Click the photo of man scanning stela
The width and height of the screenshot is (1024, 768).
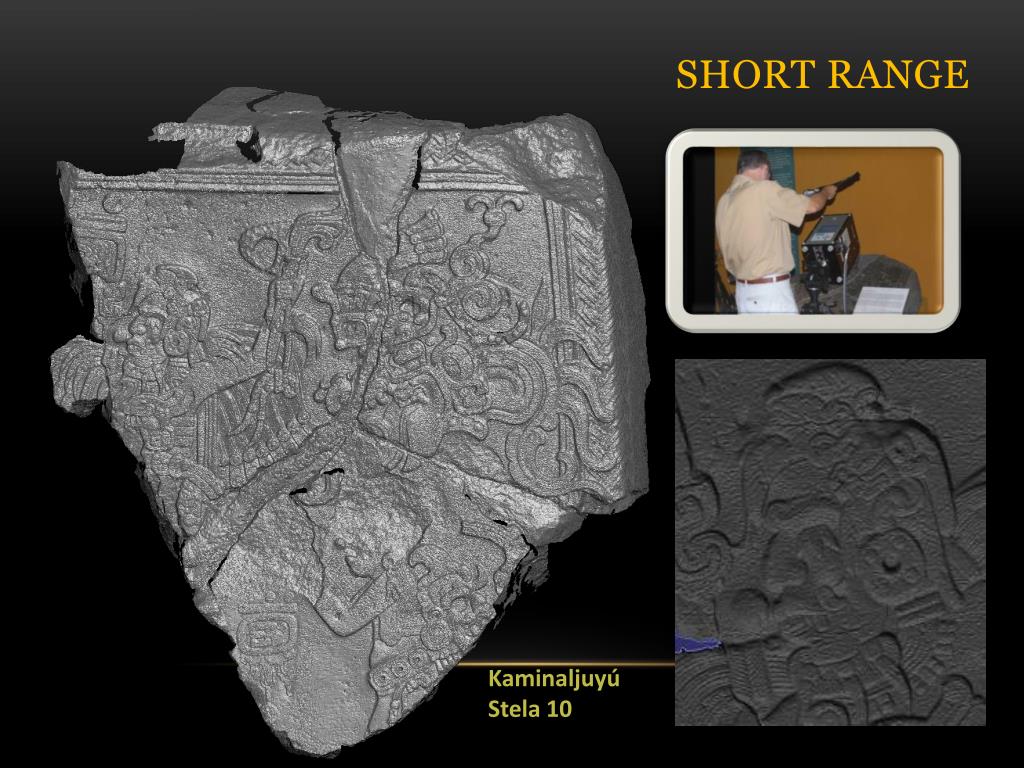click(x=812, y=230)
